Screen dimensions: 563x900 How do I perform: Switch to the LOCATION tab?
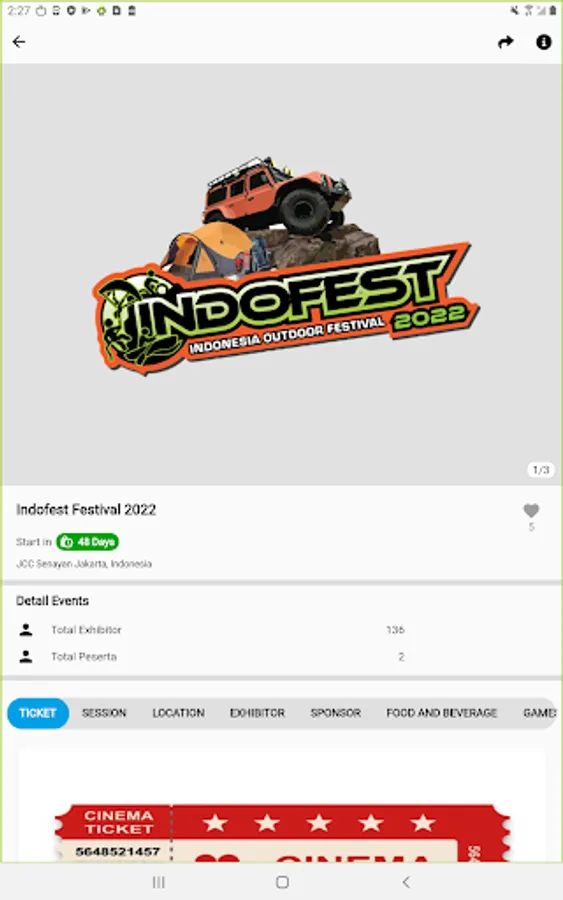pos(178,713)
